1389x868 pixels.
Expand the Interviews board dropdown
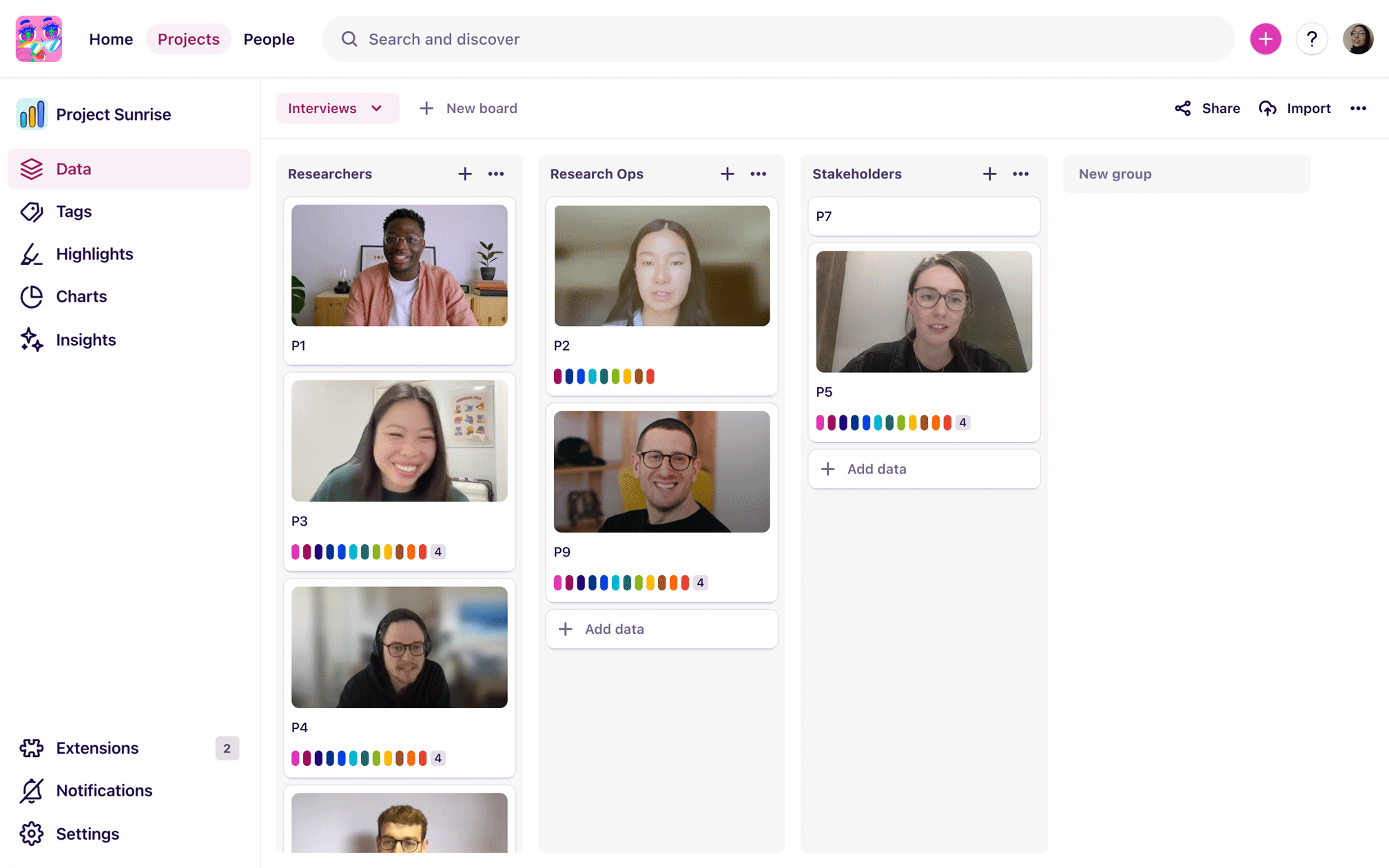pos(337,108)
